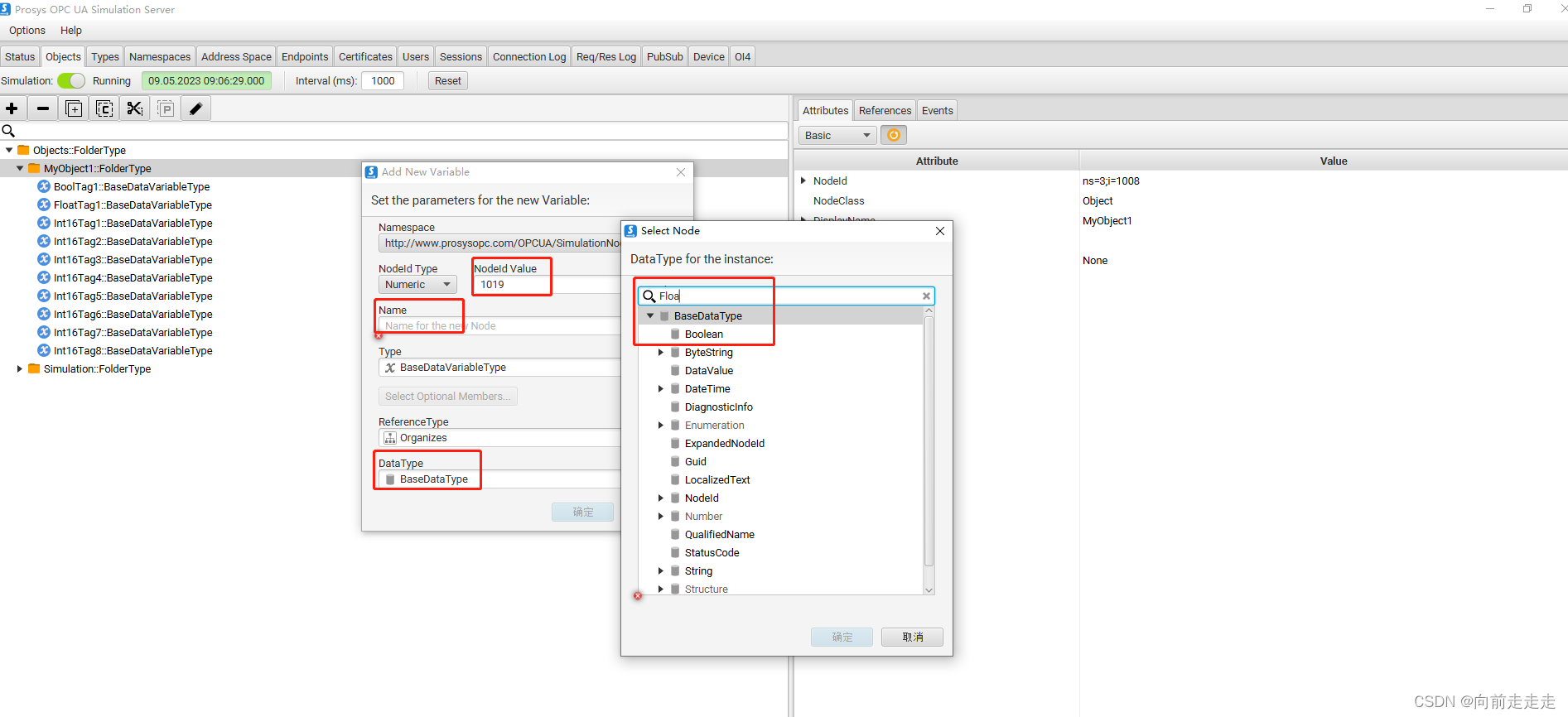Screen dimensions: 1568x717
Task: Collapse the MyObject1::FolderType node
Action: coord(20,168)
